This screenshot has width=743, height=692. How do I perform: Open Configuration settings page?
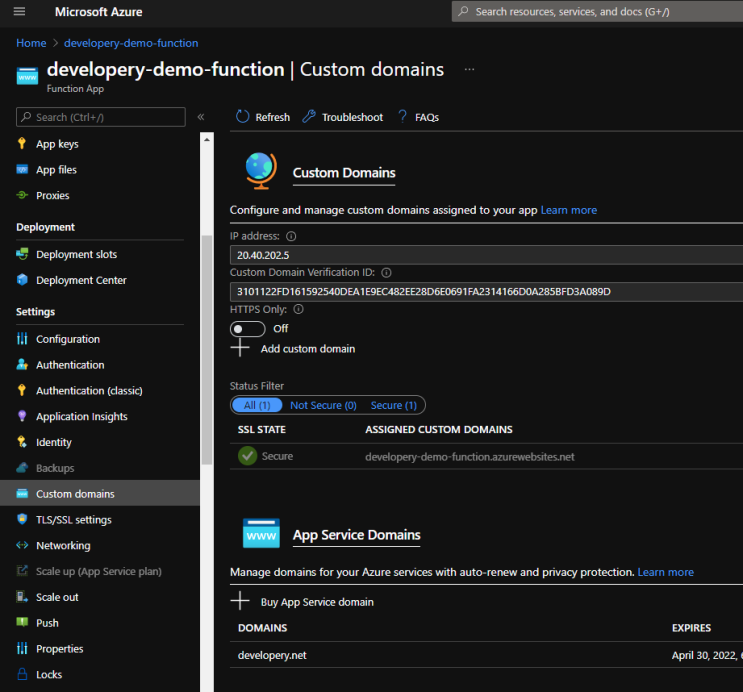[68, 339]
